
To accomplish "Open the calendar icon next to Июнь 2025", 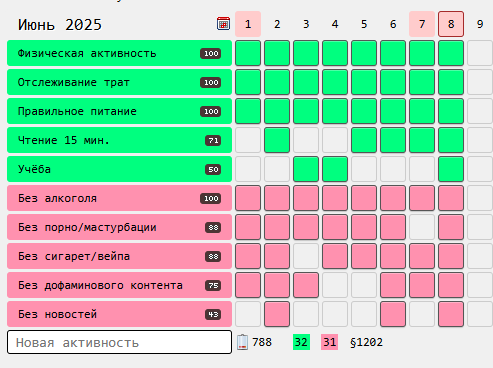I will 223,24.
